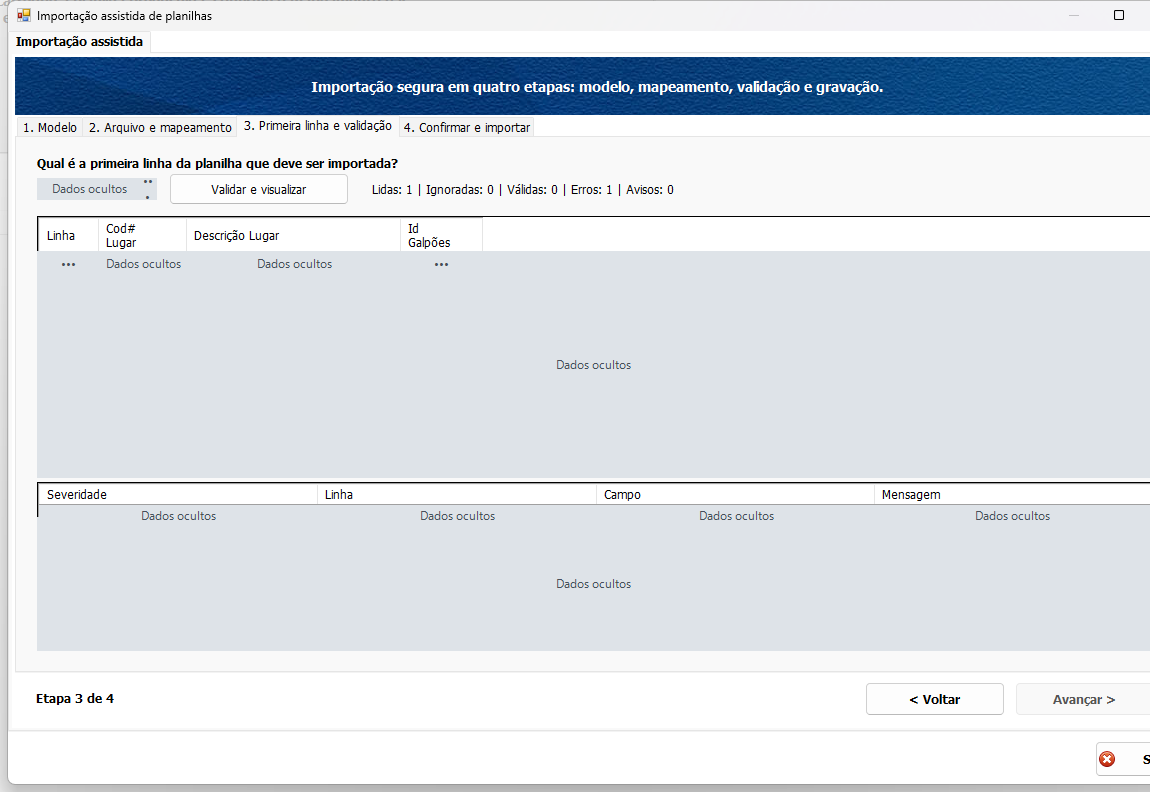Viewport: 1150px width, 792px height.
Task: Click the Campo column header
Action: click(x=736, y=494)
